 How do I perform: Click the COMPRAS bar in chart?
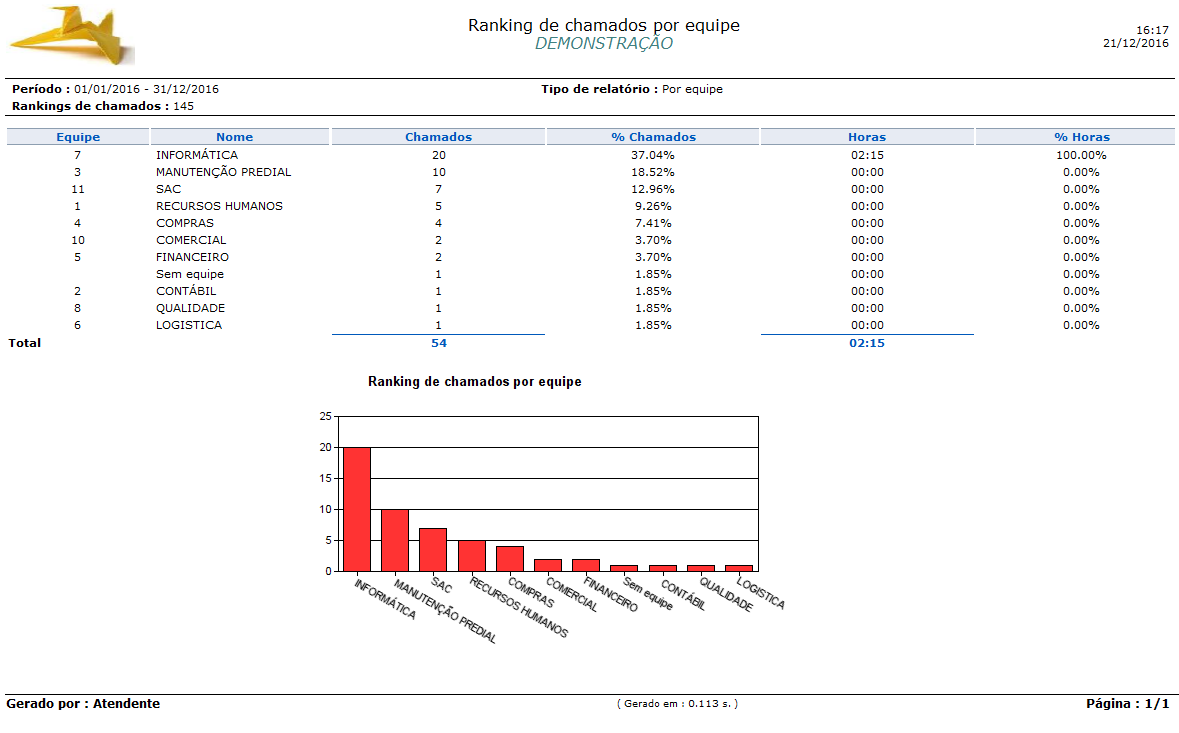point(510,558)
